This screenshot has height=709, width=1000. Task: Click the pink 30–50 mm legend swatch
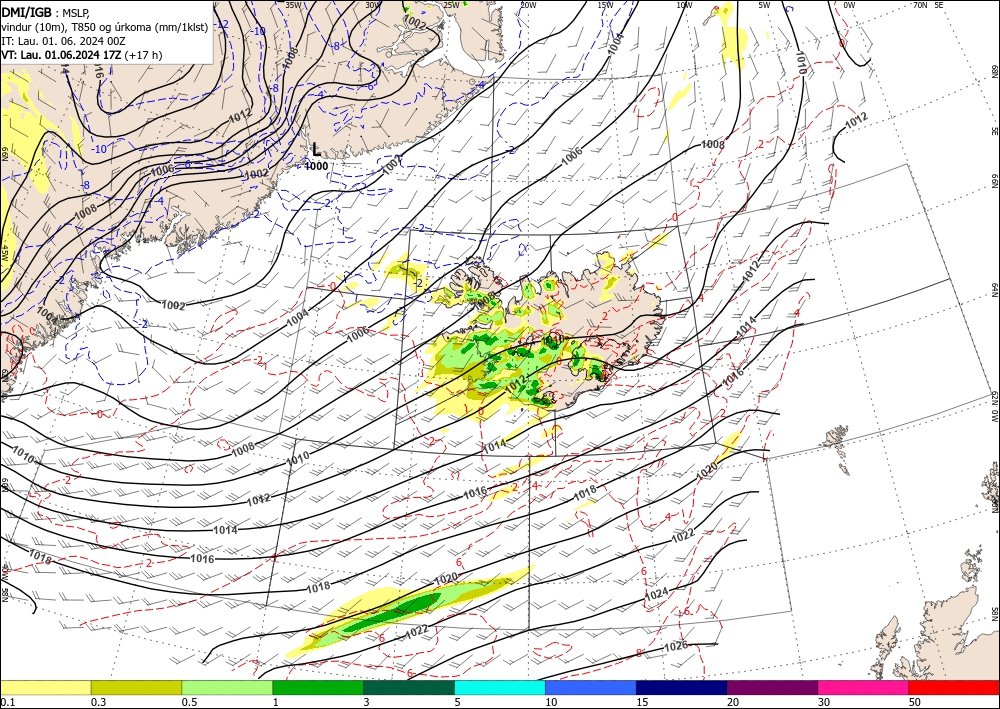coord(864,687)
